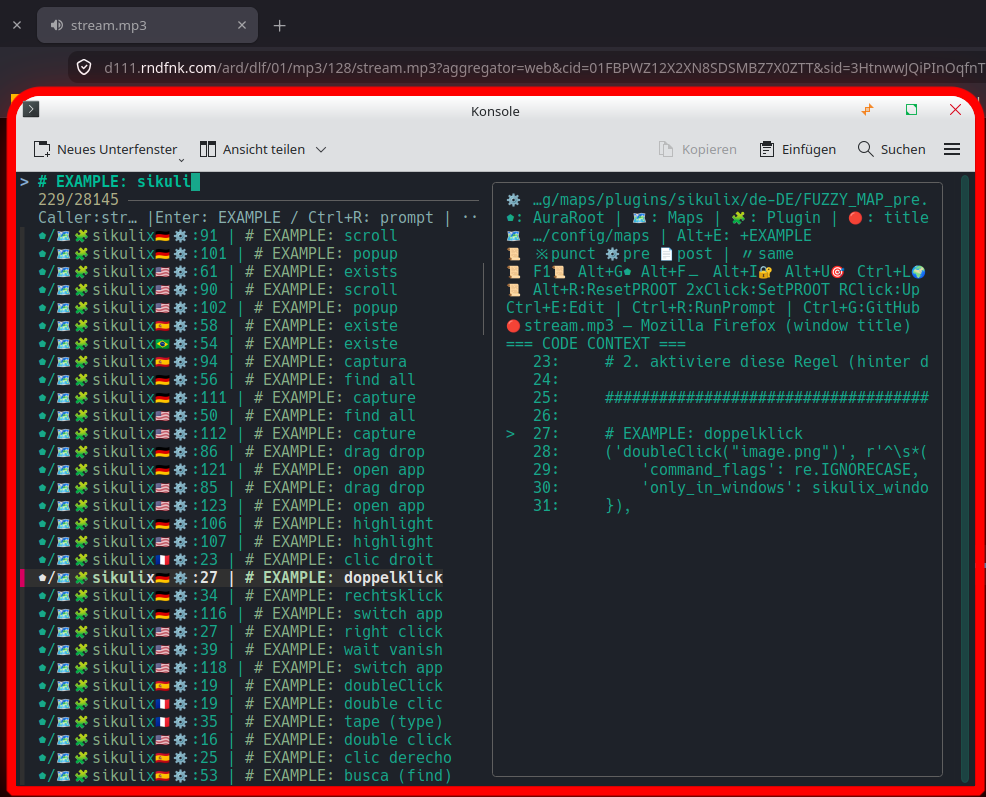The width and height of the screenshot is (986, 797).
Task: Select row ':86 | # EXAMPLE: drag drop'
Action: point(231,452)
